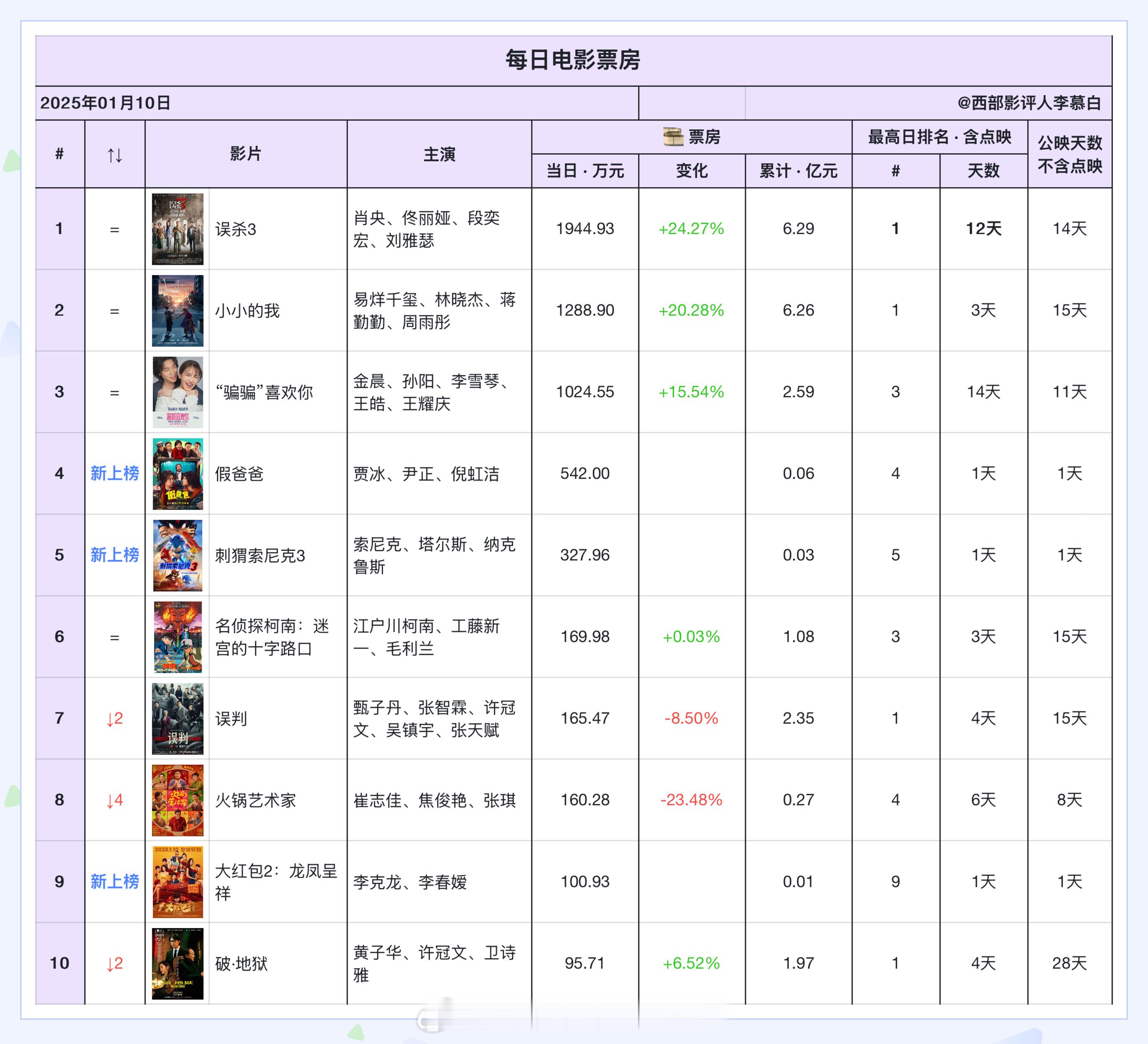Click daily box office 1024.55
Image resolution: width=1148 pixels, height=1044 pixels.
click(585, 392)
